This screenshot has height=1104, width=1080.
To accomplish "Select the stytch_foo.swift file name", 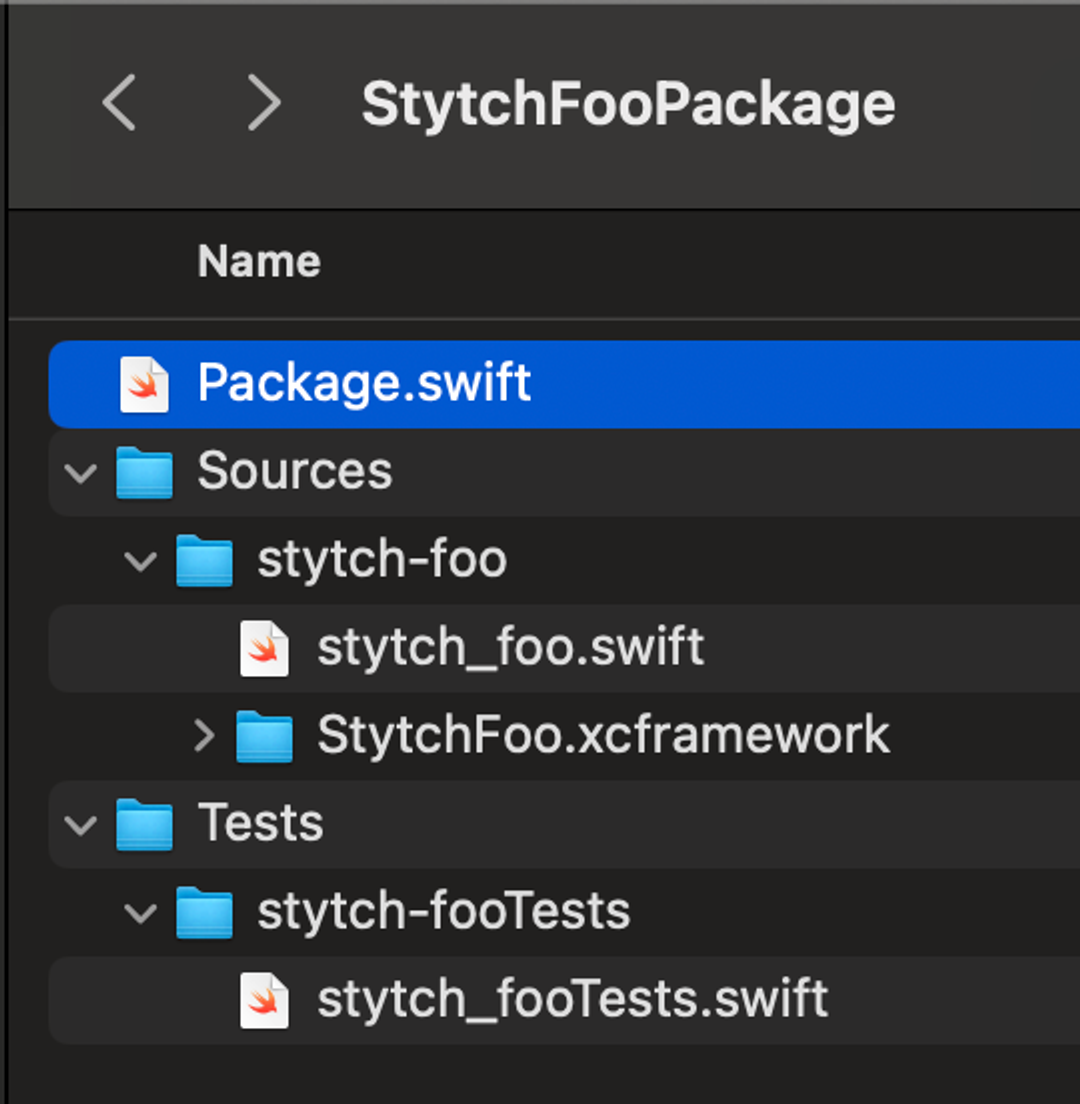I will click(510, 648).
